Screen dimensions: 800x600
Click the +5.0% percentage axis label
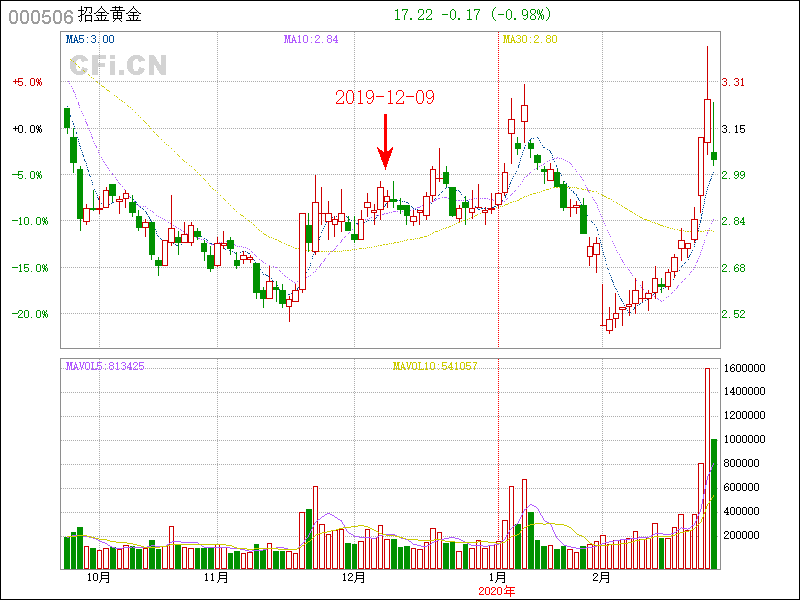click(x=28, y=83)
